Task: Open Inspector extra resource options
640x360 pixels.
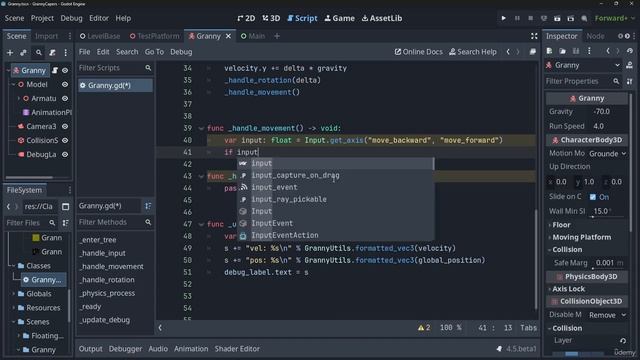Action: (x=589, y=51)
